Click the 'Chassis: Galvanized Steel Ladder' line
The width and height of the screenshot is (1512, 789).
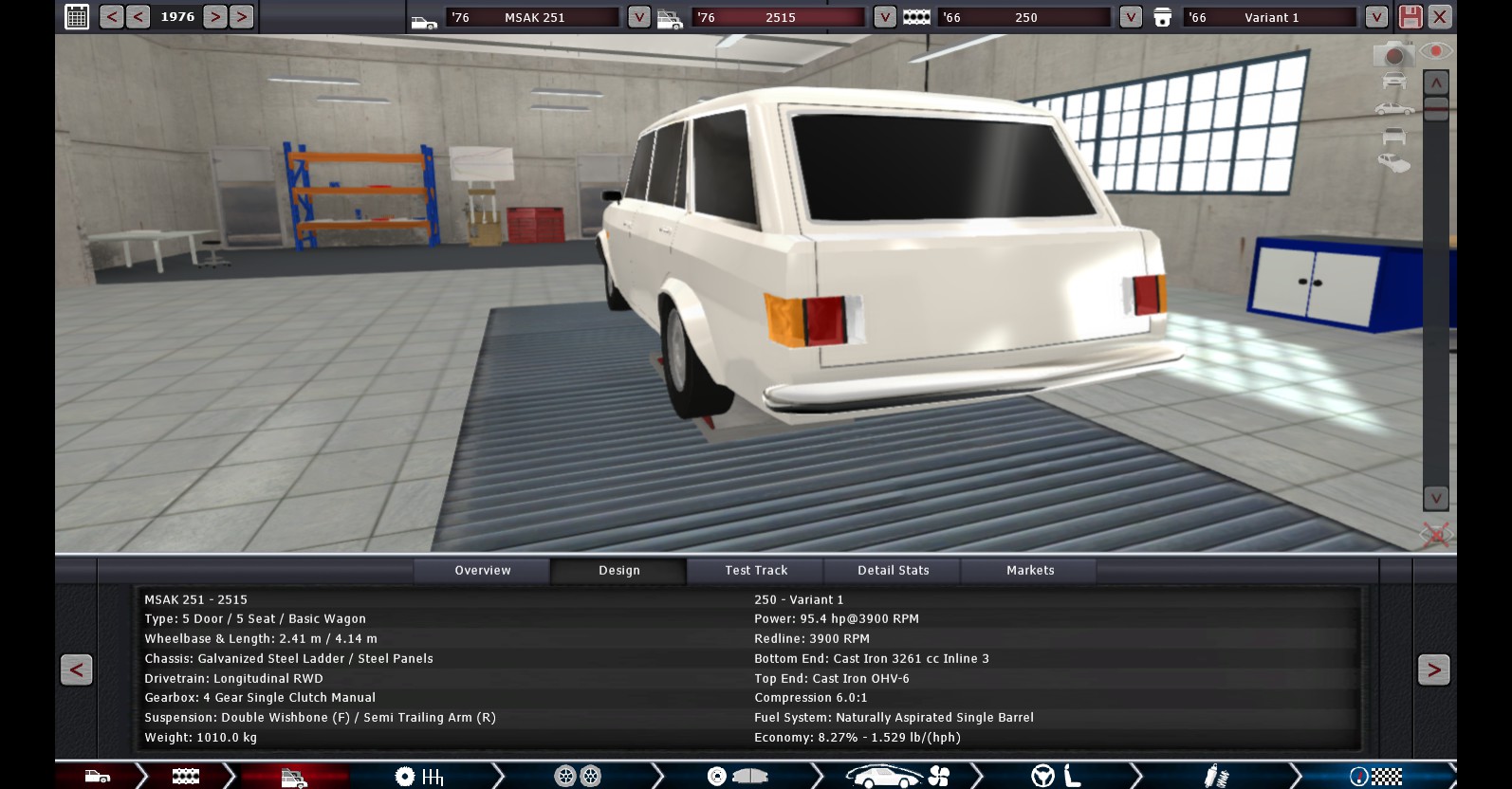click(x=288, y=658)
